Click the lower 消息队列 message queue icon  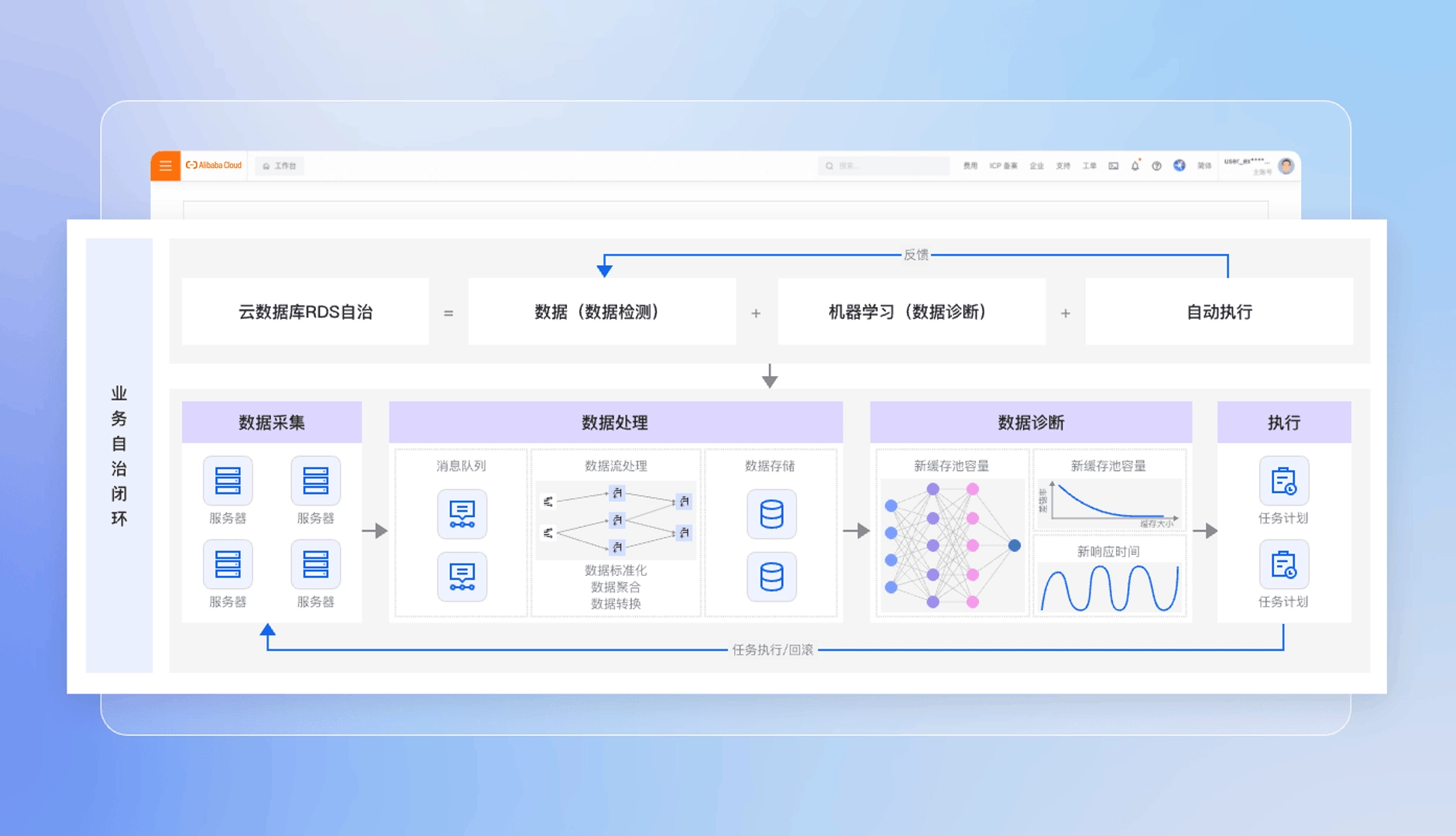click(x=462, y=577)
